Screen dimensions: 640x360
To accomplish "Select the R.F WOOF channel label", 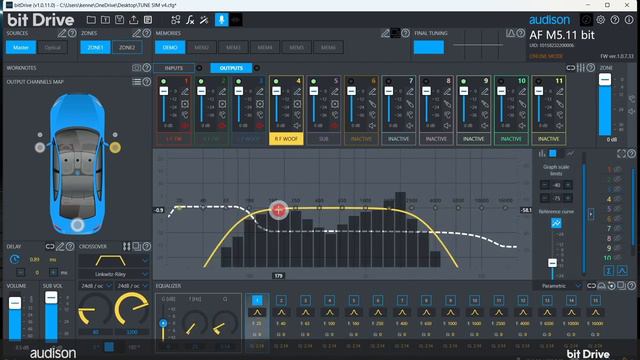I will coord(286,139).
